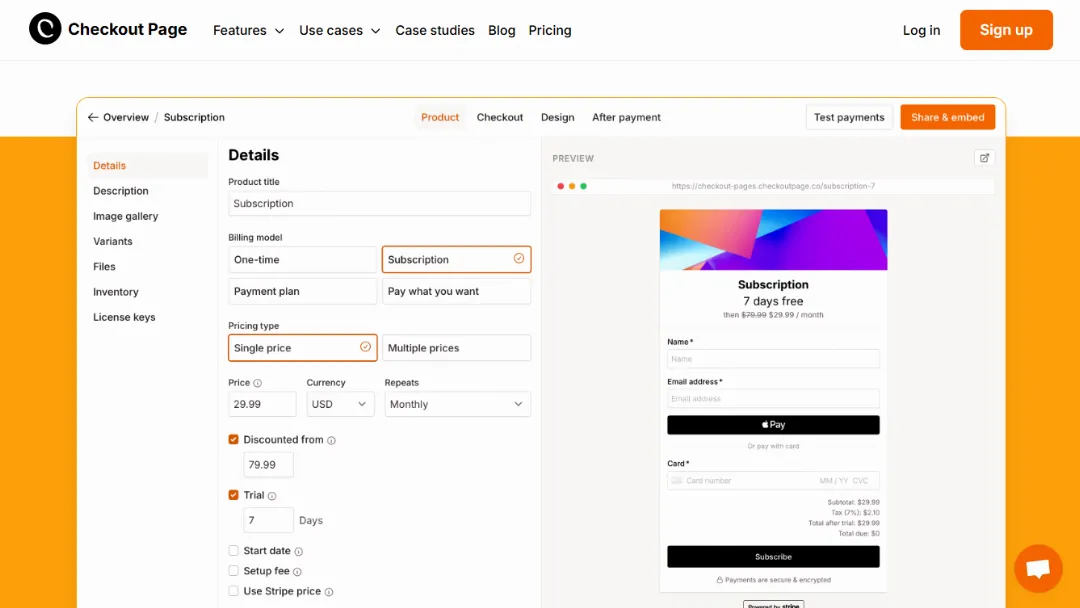The width and height of the screenshot is (1080, 608).
Task: Expand the Use cases navigation menu
Action: click(340, 30)
